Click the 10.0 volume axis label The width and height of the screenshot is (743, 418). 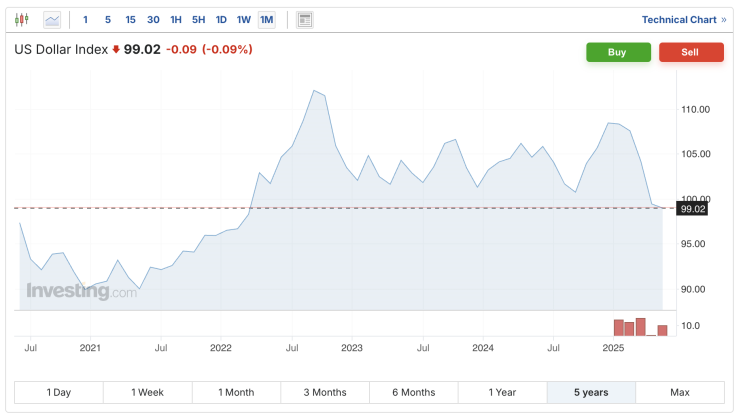(x=690, y=326)
